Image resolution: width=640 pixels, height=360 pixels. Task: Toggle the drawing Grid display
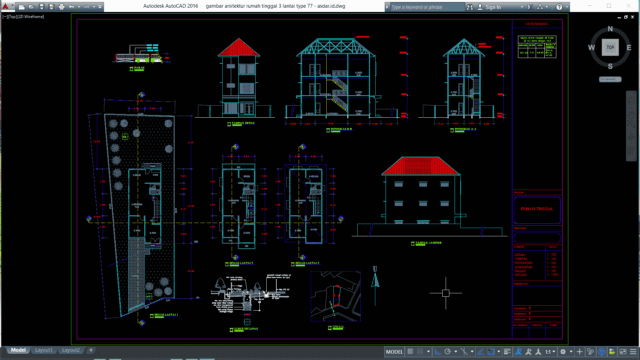pyautogui.click(x=410, y=351)
